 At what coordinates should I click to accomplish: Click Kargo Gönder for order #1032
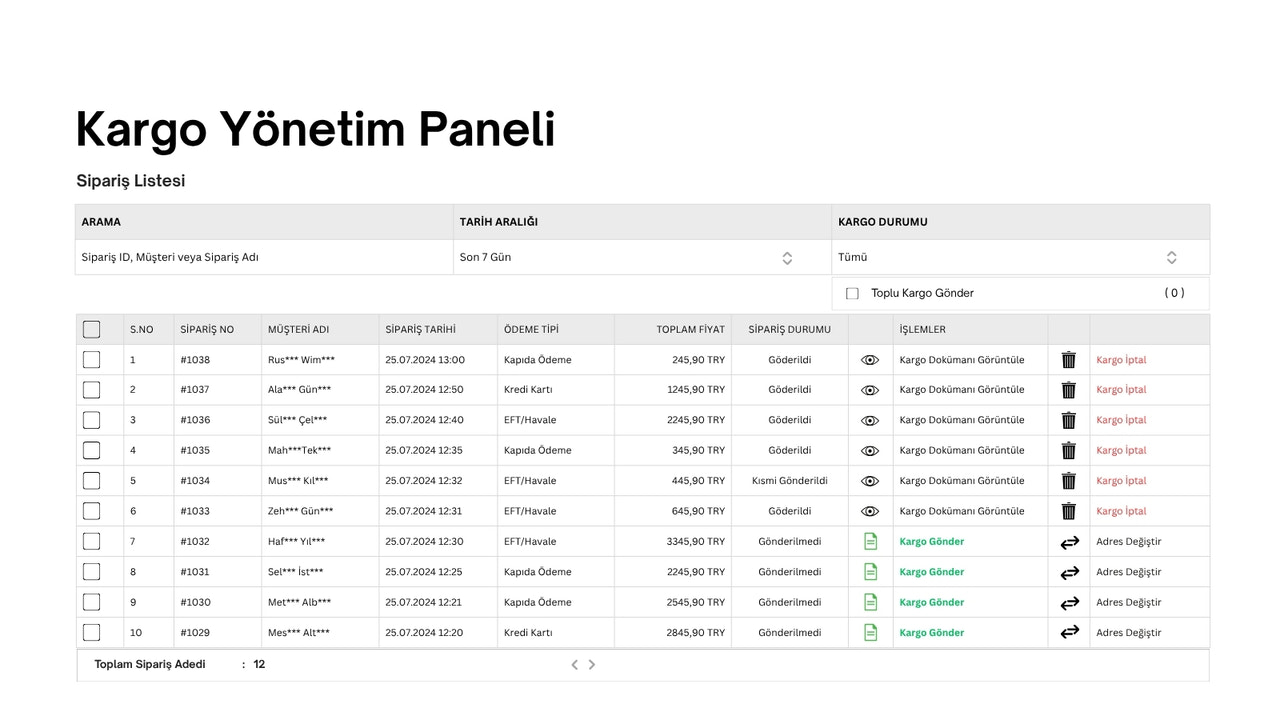pyautogui.click(x=932, y=541)
